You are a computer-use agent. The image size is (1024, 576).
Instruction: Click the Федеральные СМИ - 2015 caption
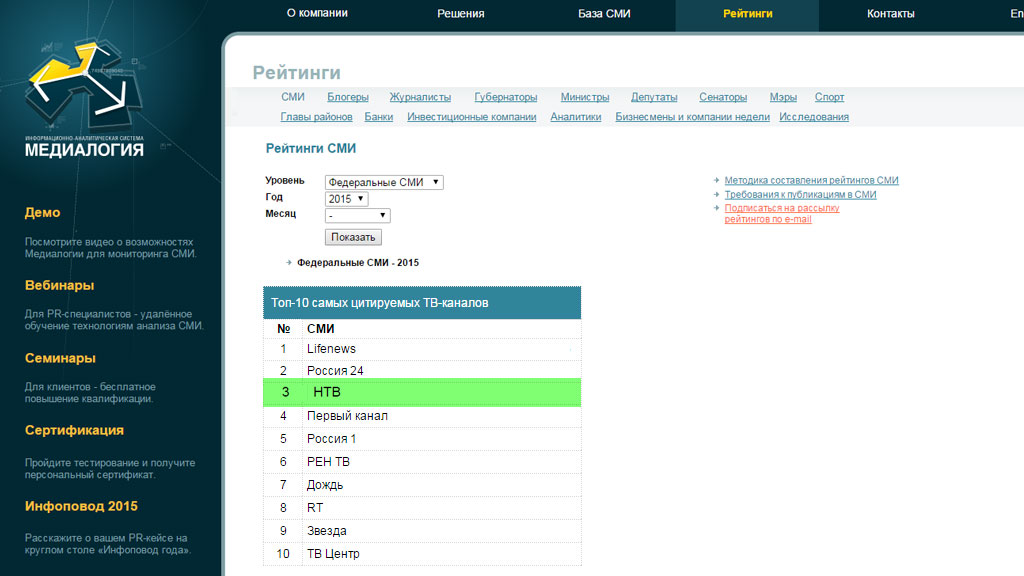(x=358, y=263)
